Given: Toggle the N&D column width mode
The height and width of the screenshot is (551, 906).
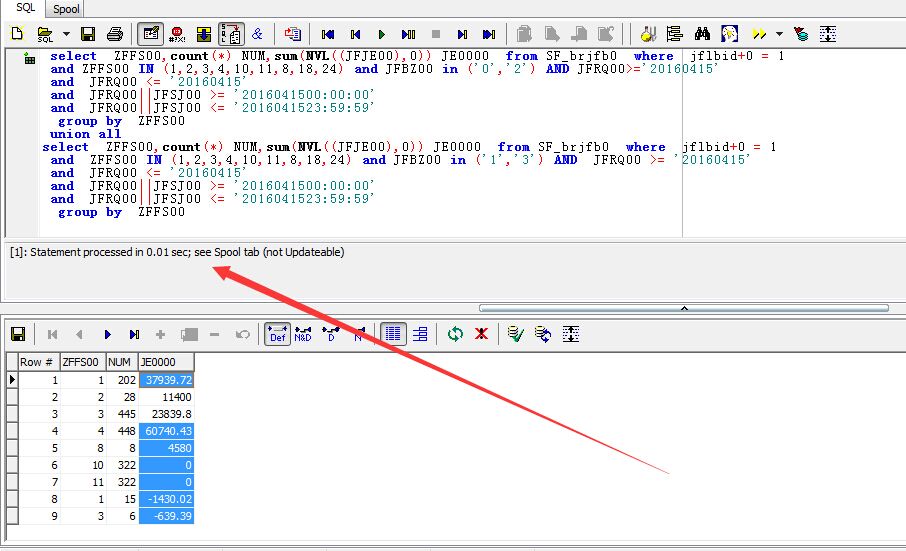Looking at the screenshot, I should (303, 334).
